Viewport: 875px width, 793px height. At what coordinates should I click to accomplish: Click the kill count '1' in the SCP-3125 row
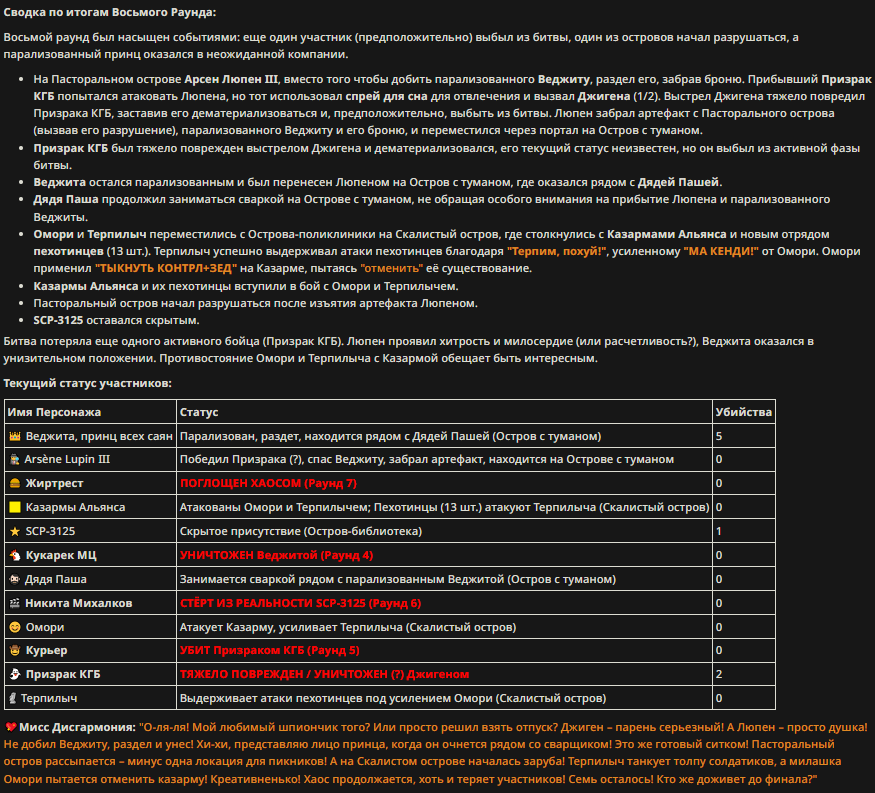pyautogui.click(x=719, y=531)
